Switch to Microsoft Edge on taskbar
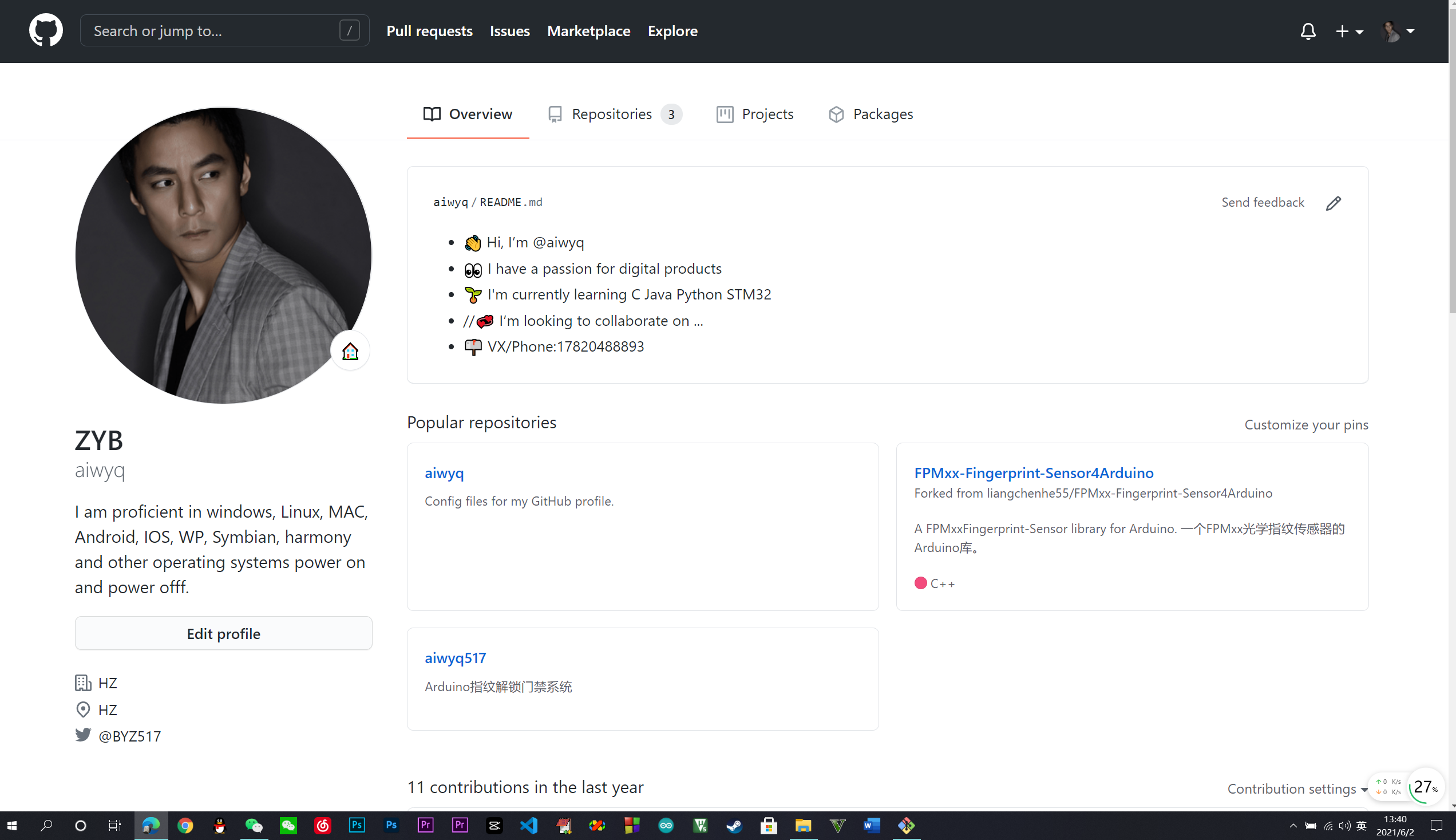The width and height of the screenshot is (1456, 840). point(151,826)
